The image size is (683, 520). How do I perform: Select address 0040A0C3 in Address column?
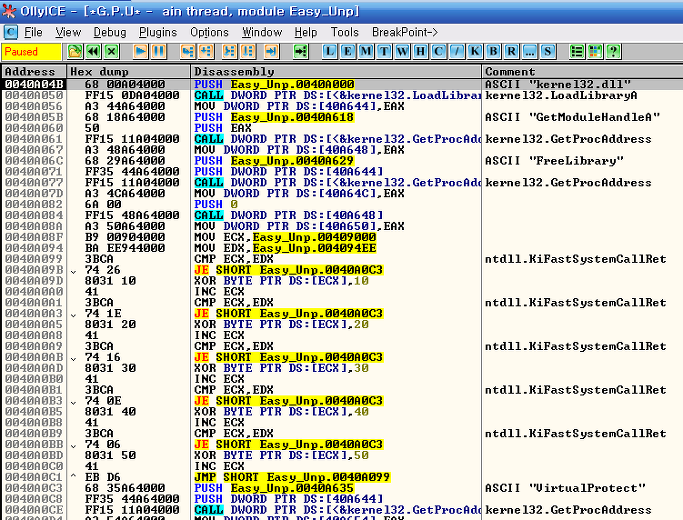click(34, 488)
